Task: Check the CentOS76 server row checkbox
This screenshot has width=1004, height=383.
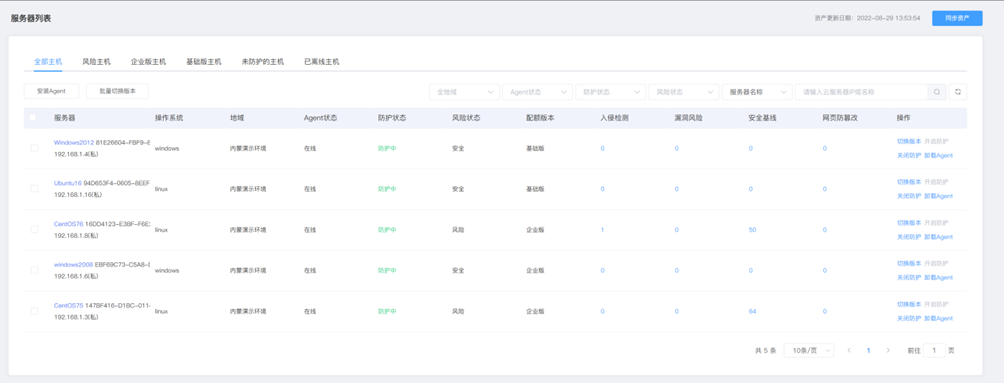Action: (35, 229)
